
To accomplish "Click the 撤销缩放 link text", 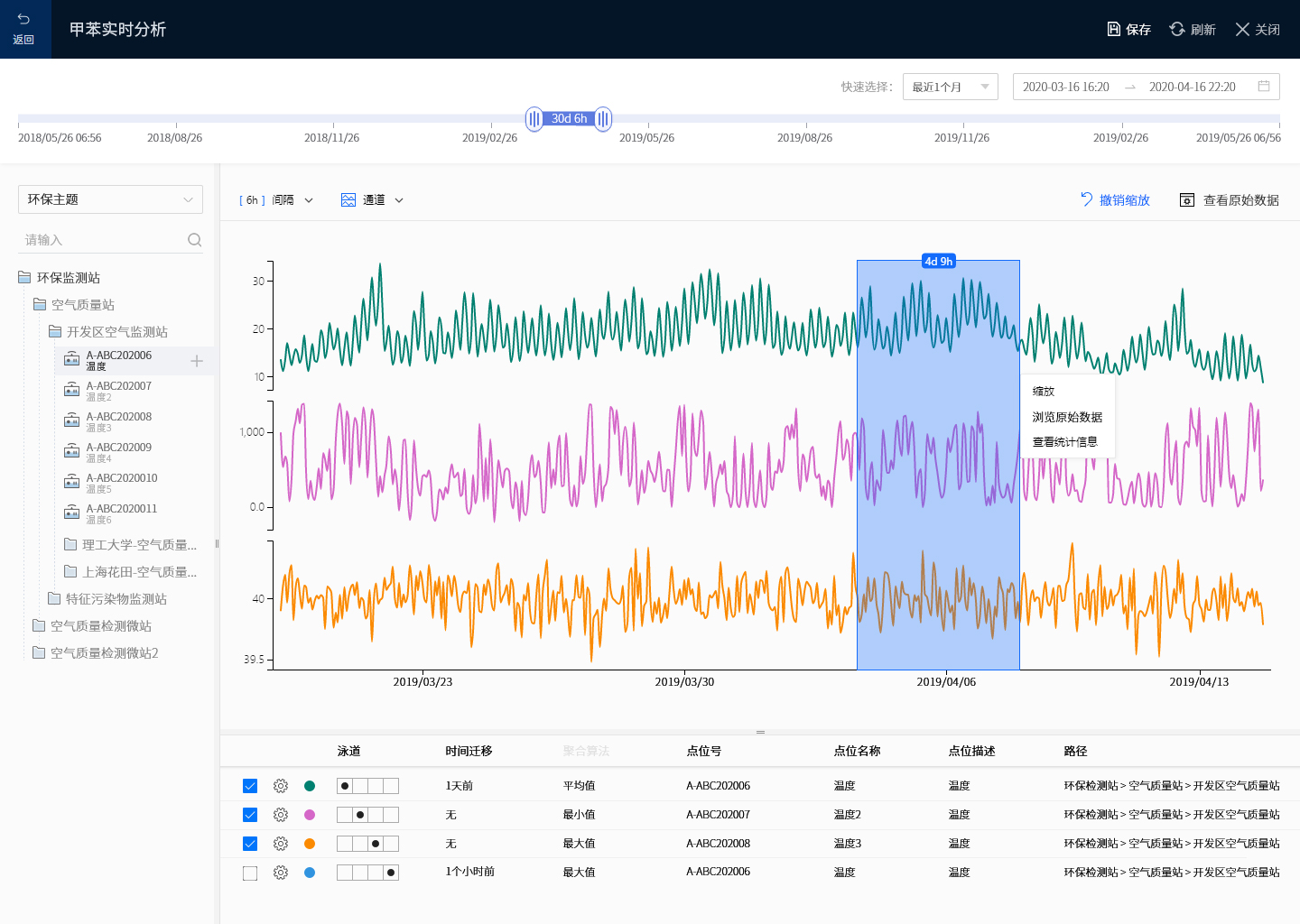I will pyautogui.click(x=1125, y=200).
